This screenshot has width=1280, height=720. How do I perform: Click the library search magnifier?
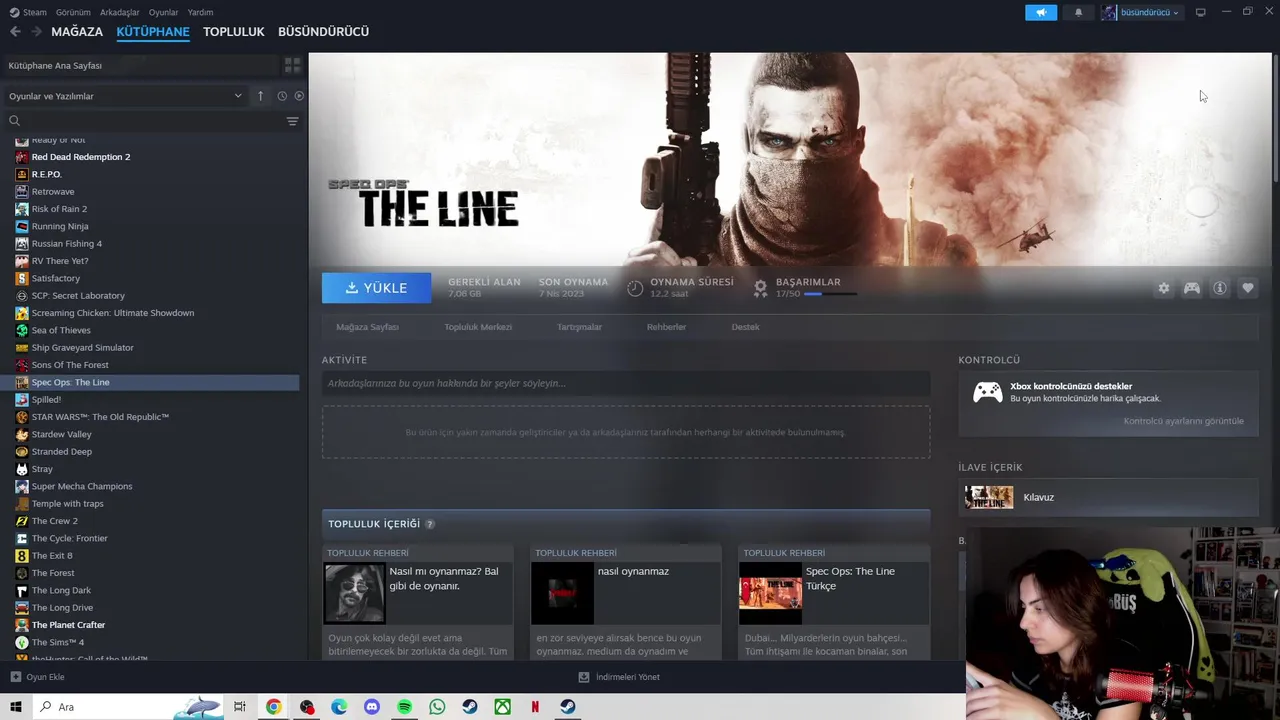pos(14,121)
